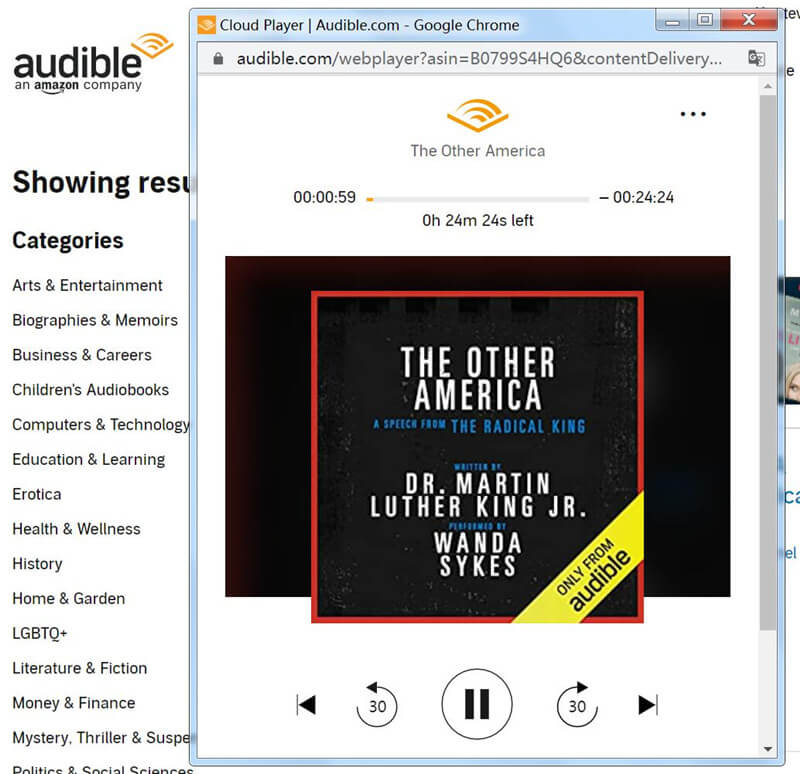Jump to the next chapter
Viewport: 800px width, 774px height.
click(648, 705)
